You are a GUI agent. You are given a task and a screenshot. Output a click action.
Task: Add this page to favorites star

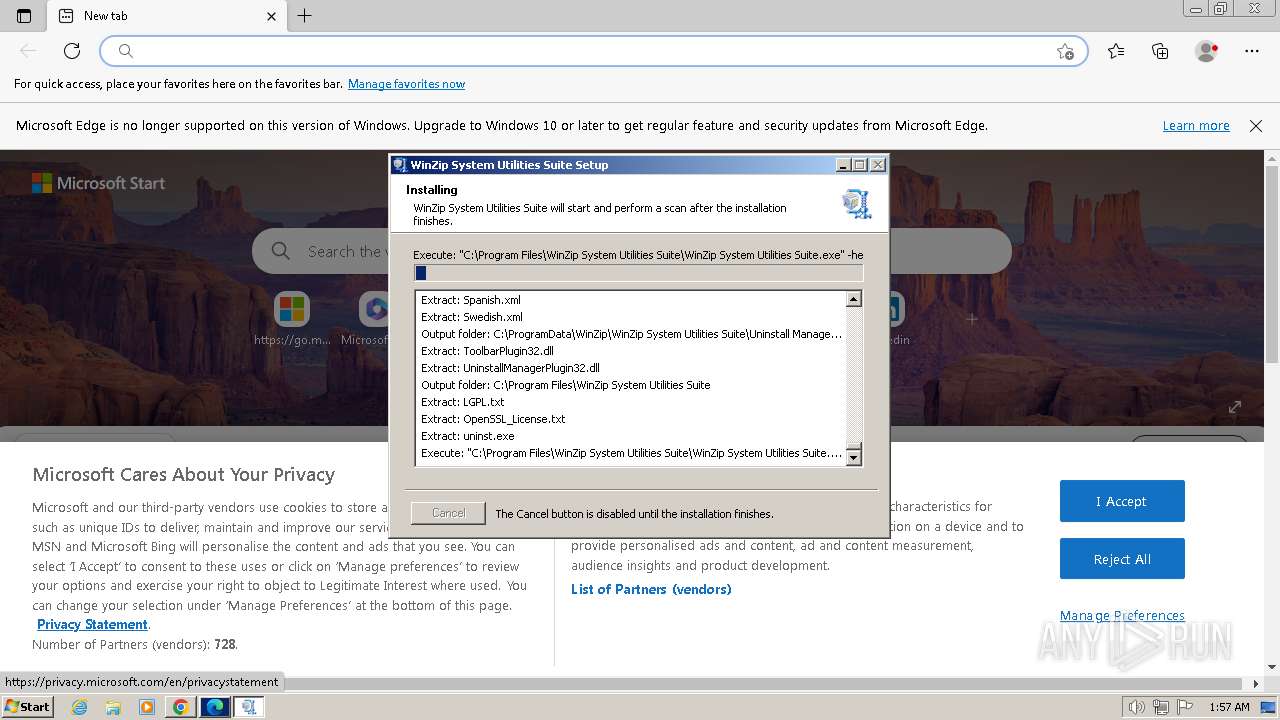[x=1065, y=51]
